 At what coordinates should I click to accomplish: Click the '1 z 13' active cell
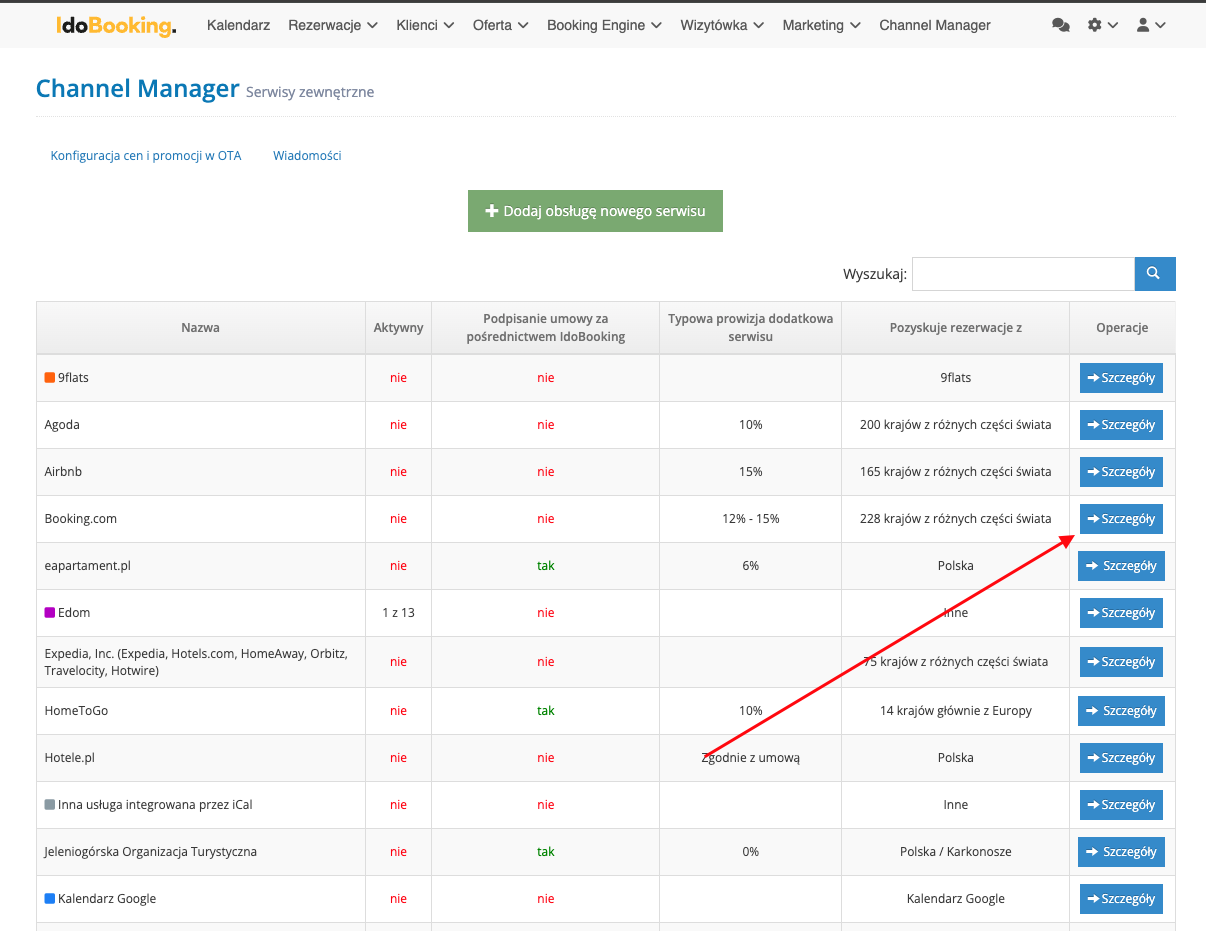[x=398, y=613]
